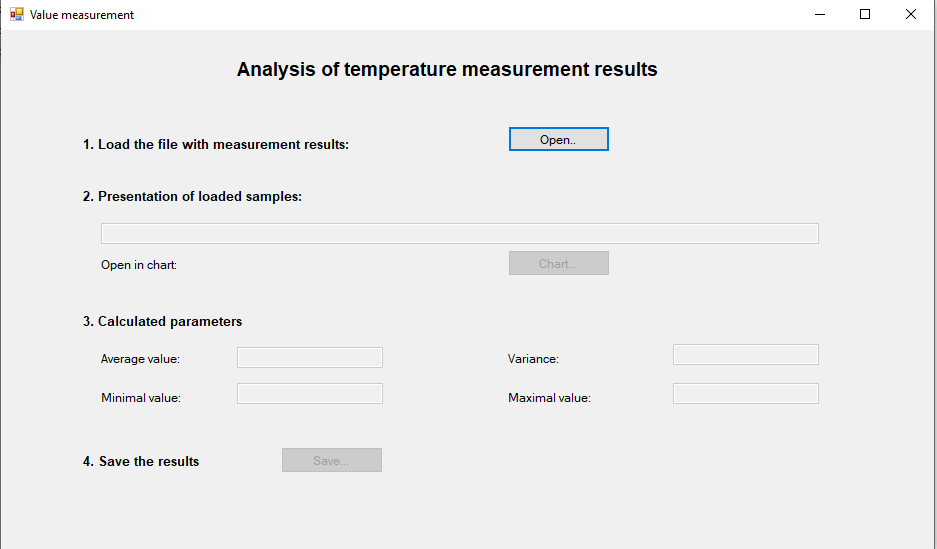The height and width of the screenshot is (549, 937).
Task: Click '4. Save the results' label
Action: pos(141,462)
